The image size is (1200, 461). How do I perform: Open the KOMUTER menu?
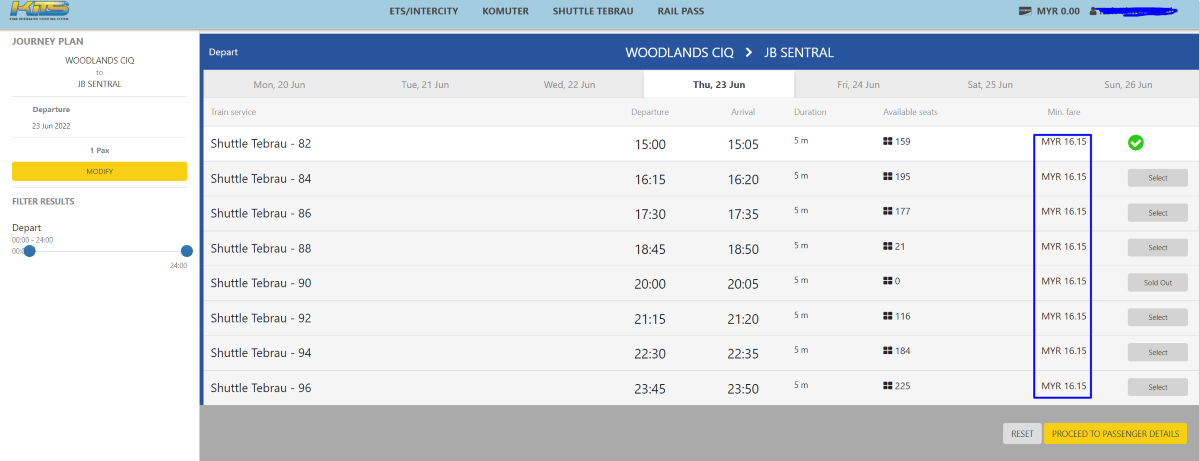click(505, 11)
